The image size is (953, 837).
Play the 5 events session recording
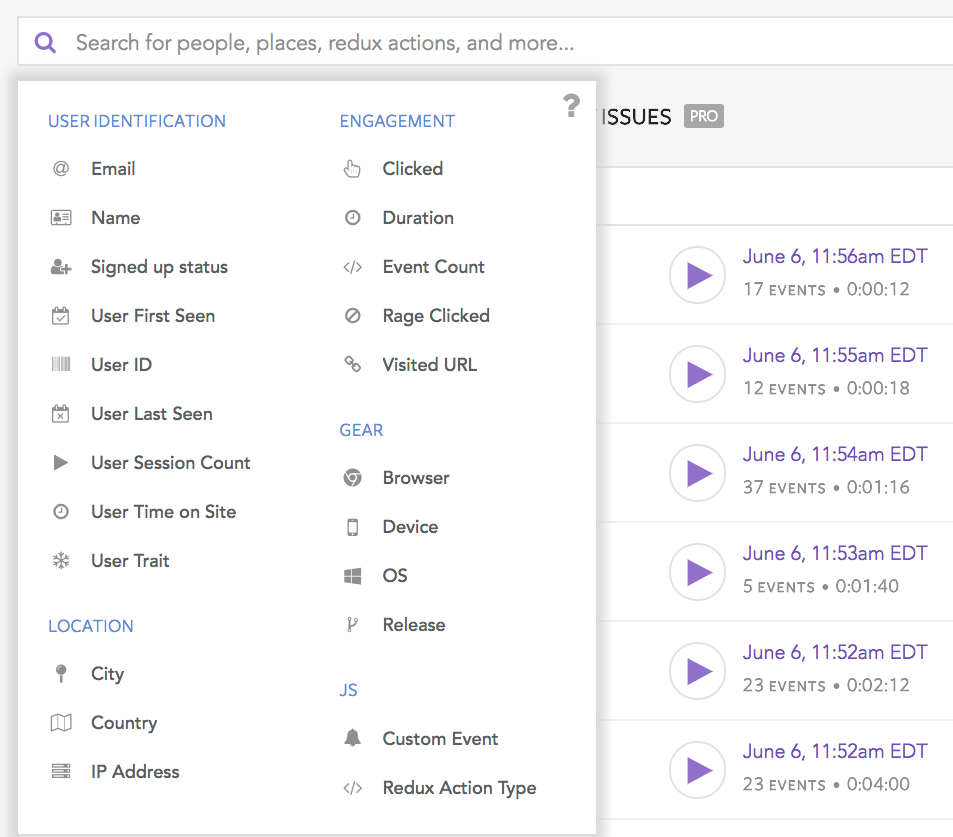697,572
